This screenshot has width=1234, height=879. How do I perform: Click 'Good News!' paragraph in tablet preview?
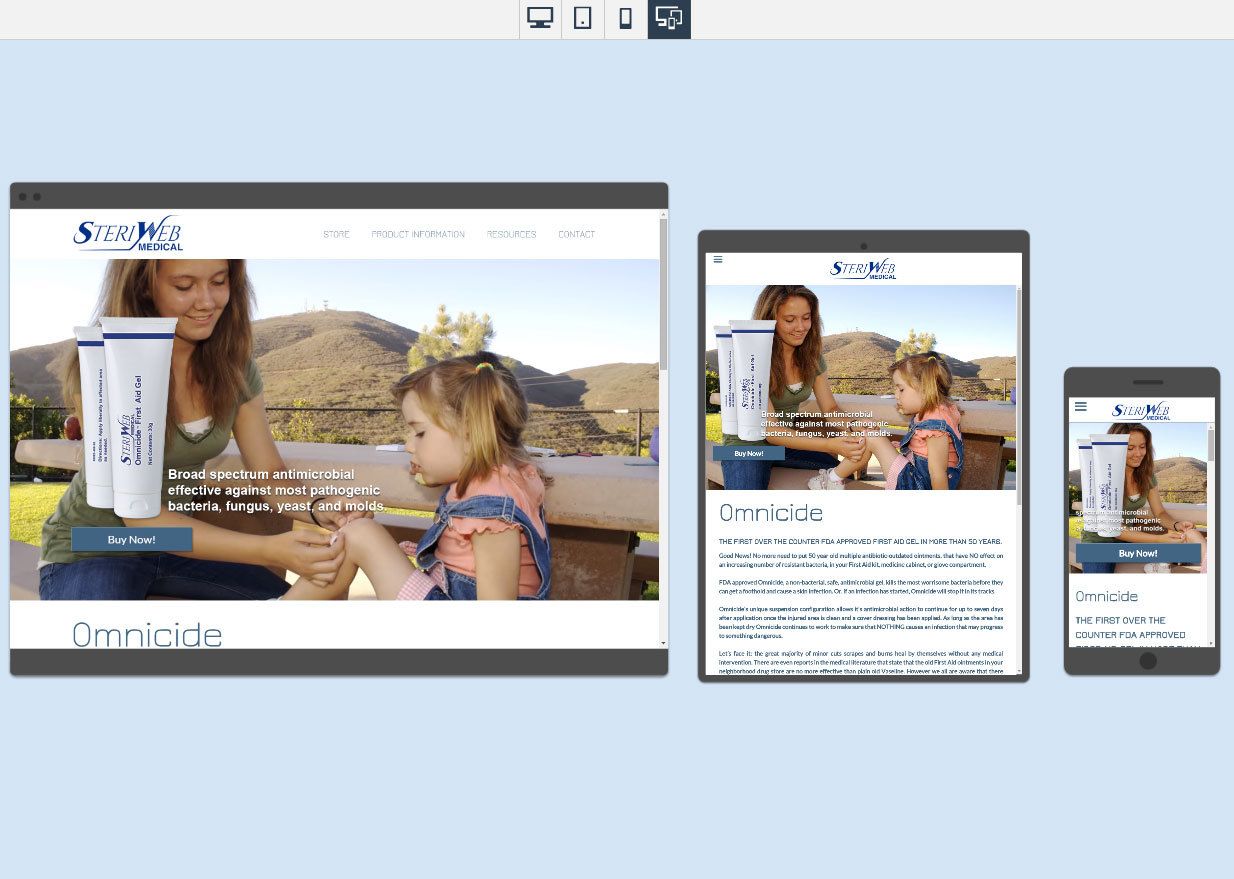[x=861, y=560]
